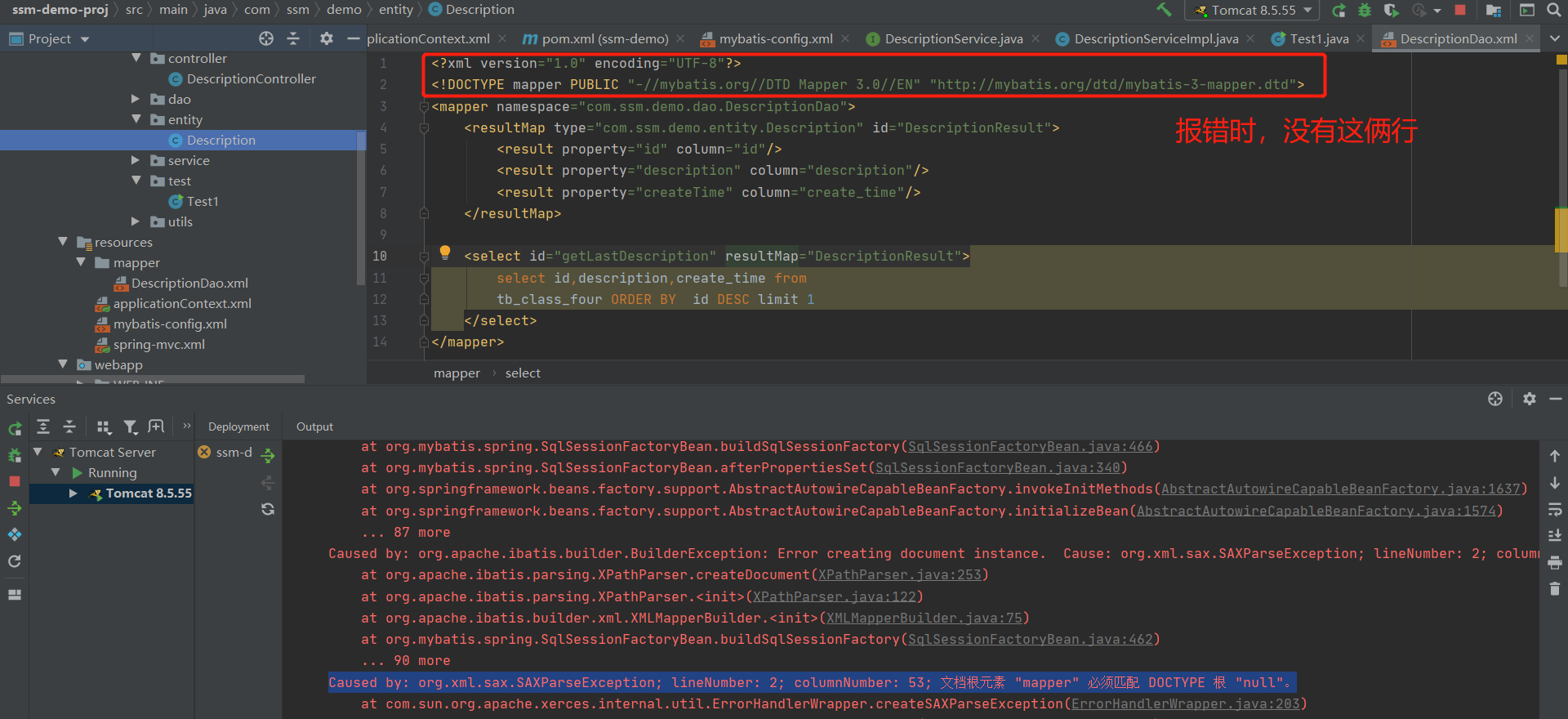Click the yellow light bulb intention icon
This screenshot has height=719, width=1568.
click(445, 253)
